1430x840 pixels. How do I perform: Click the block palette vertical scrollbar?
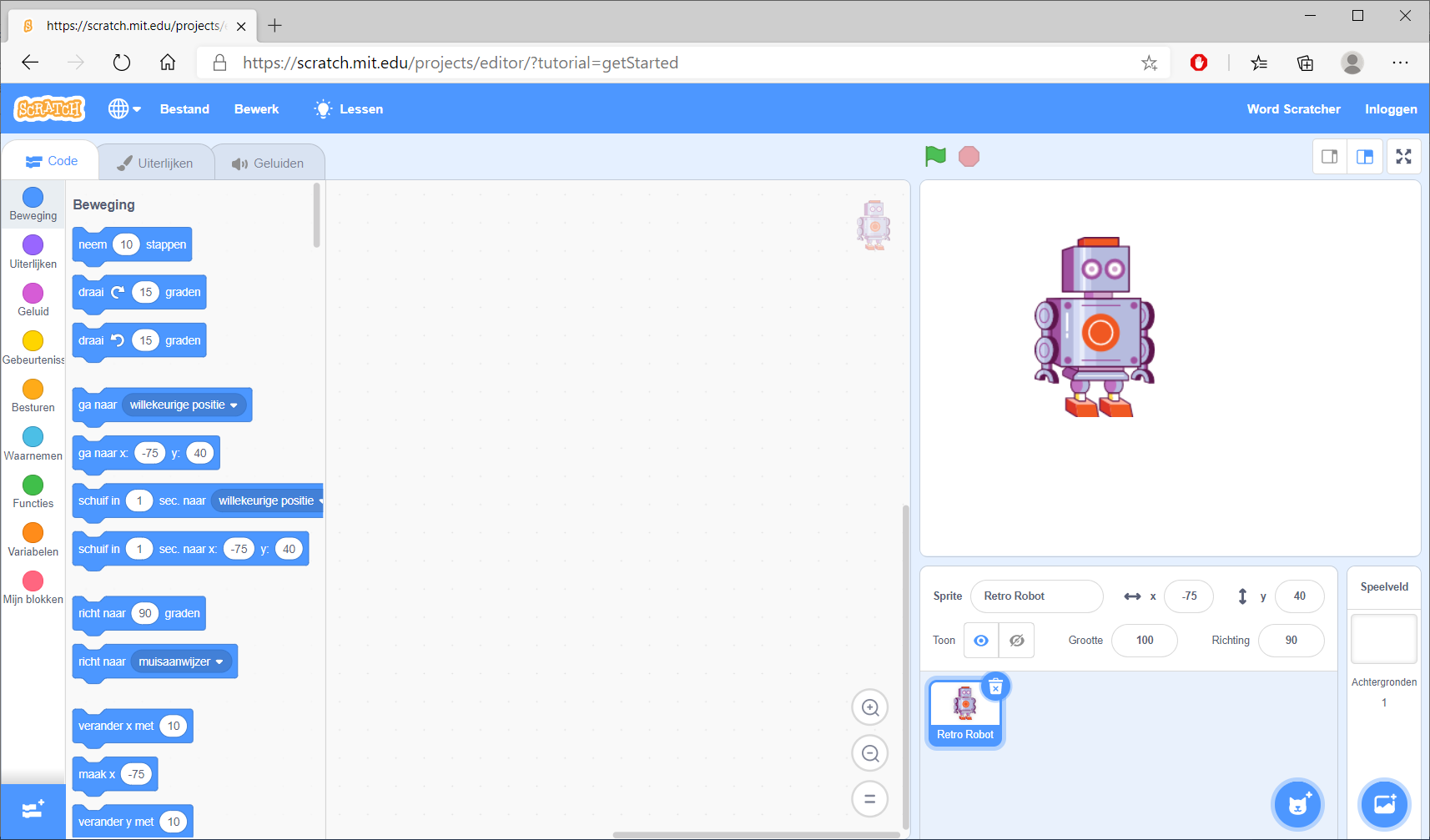317,215
